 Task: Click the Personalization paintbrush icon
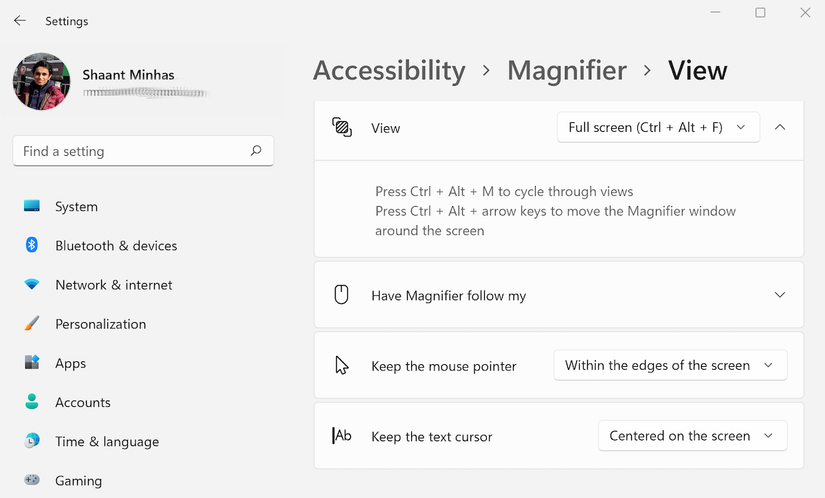click(32, 323)
